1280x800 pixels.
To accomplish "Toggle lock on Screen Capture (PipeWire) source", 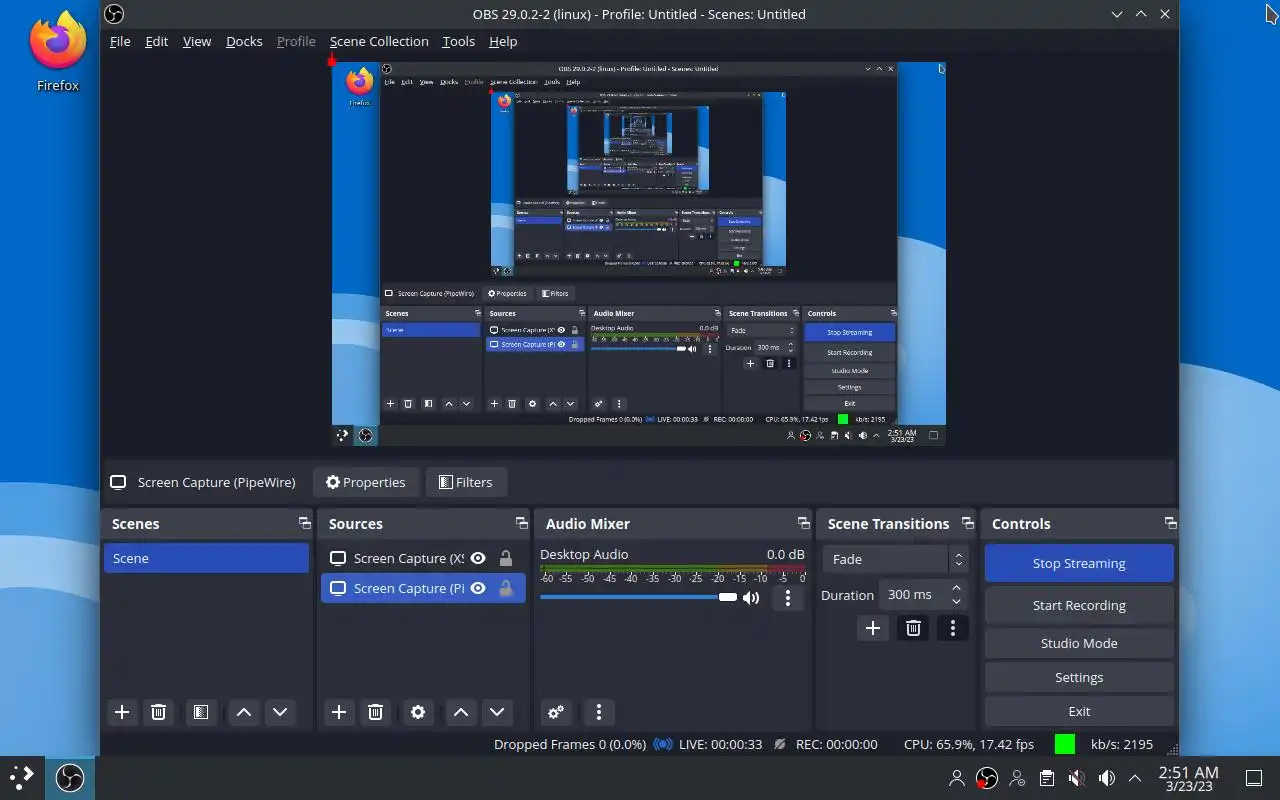I will (506, 588).
